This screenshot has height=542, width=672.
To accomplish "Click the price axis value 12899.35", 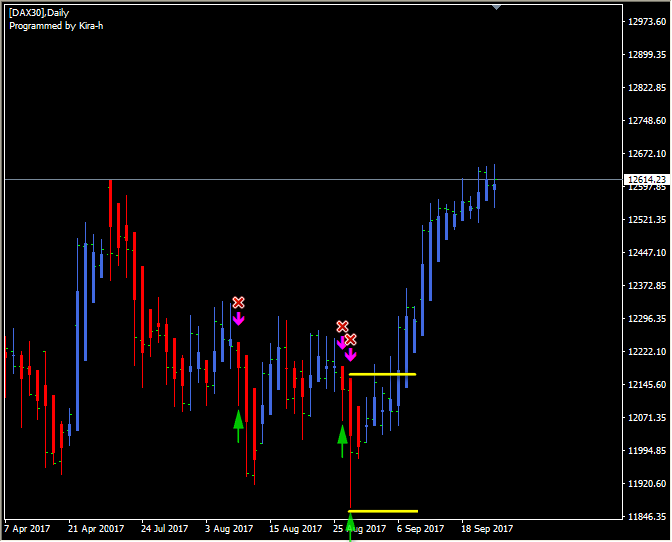I will click(x=647, y=55).
